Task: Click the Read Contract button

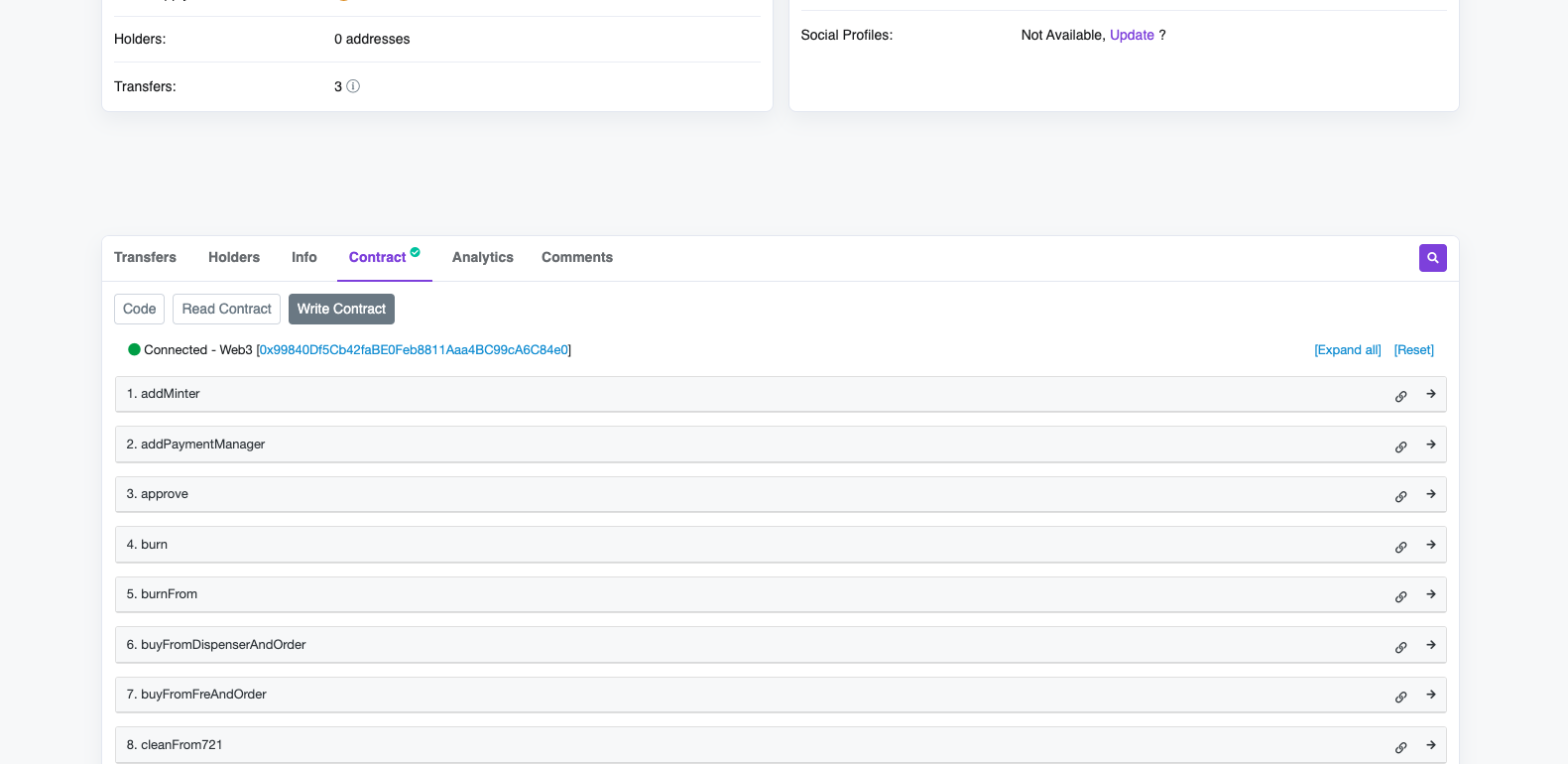Action: point(226,309)
